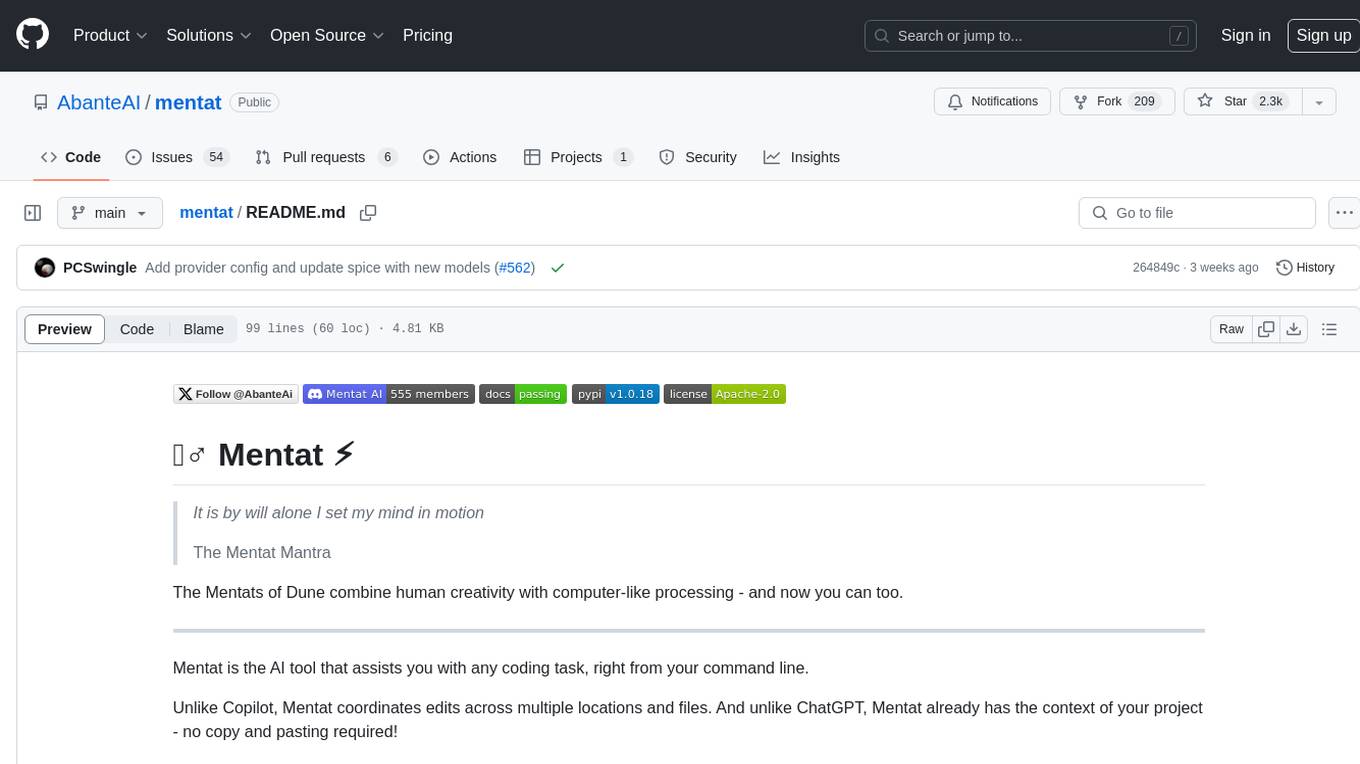Click the docs passing badge

[523, 394]
